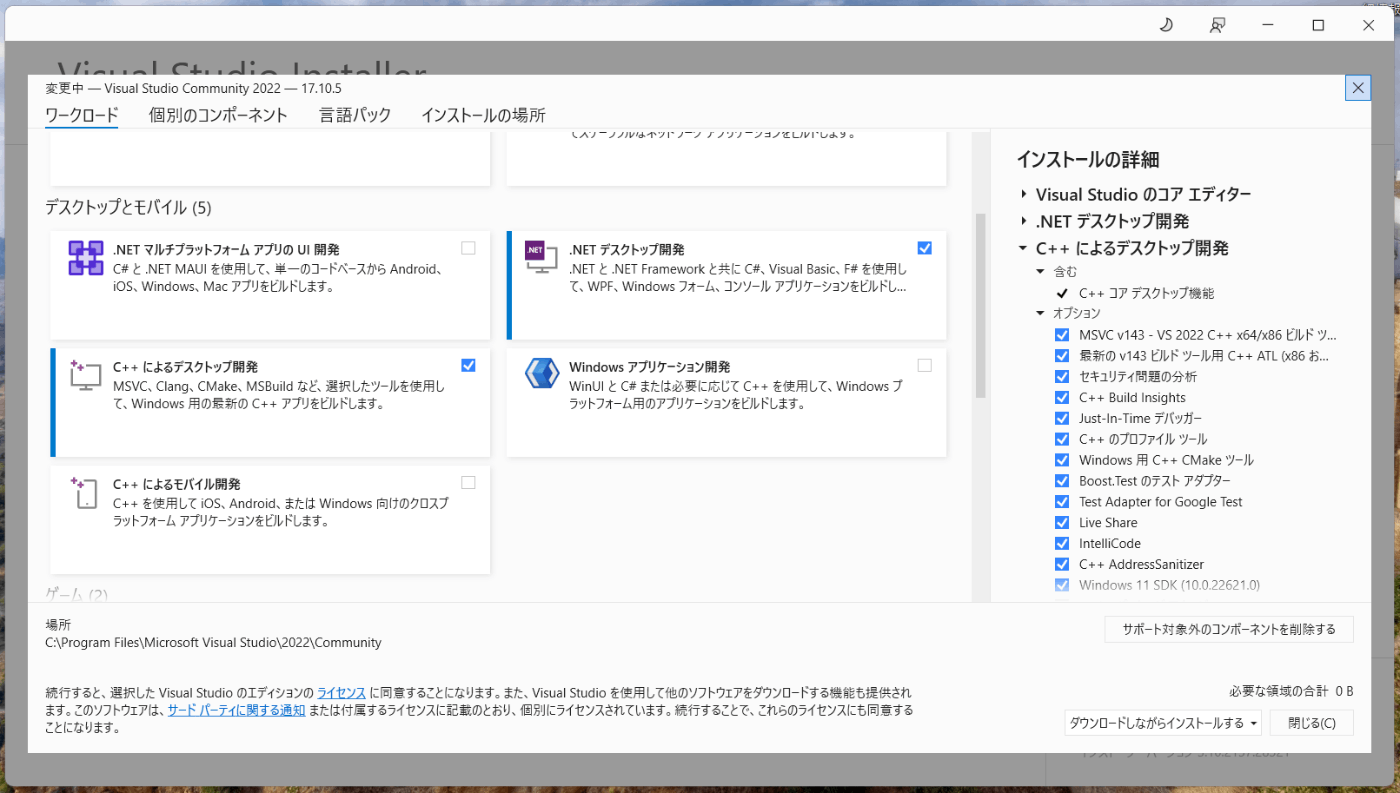Expand Visual Studio のコア エディター details
This screenshot has width=1400, height=793.
1023,194
